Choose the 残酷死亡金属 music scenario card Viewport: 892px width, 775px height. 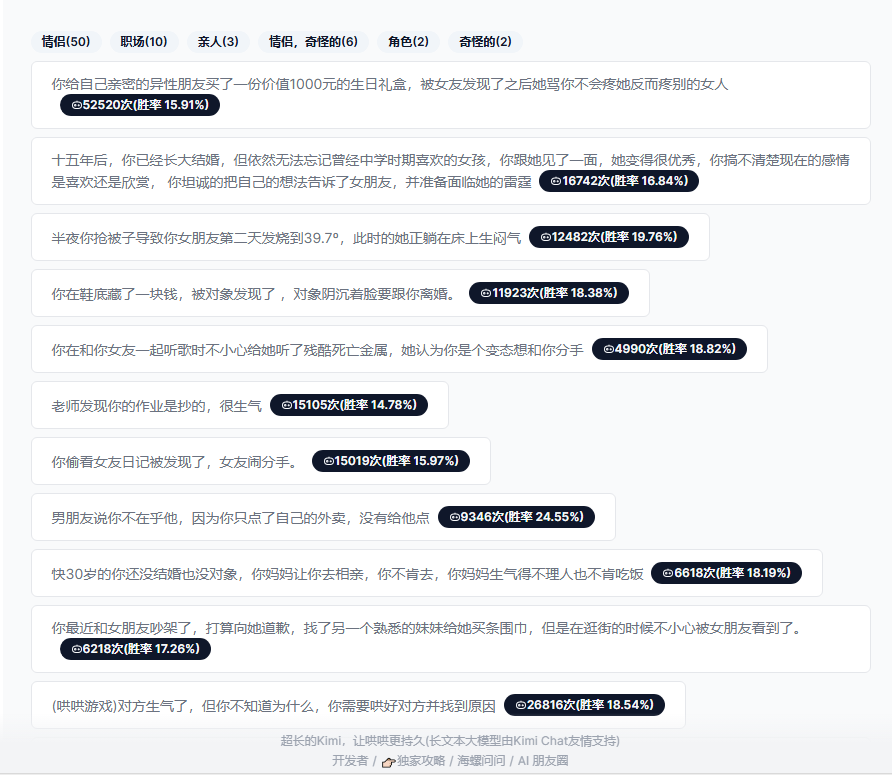tap(317, 349)
